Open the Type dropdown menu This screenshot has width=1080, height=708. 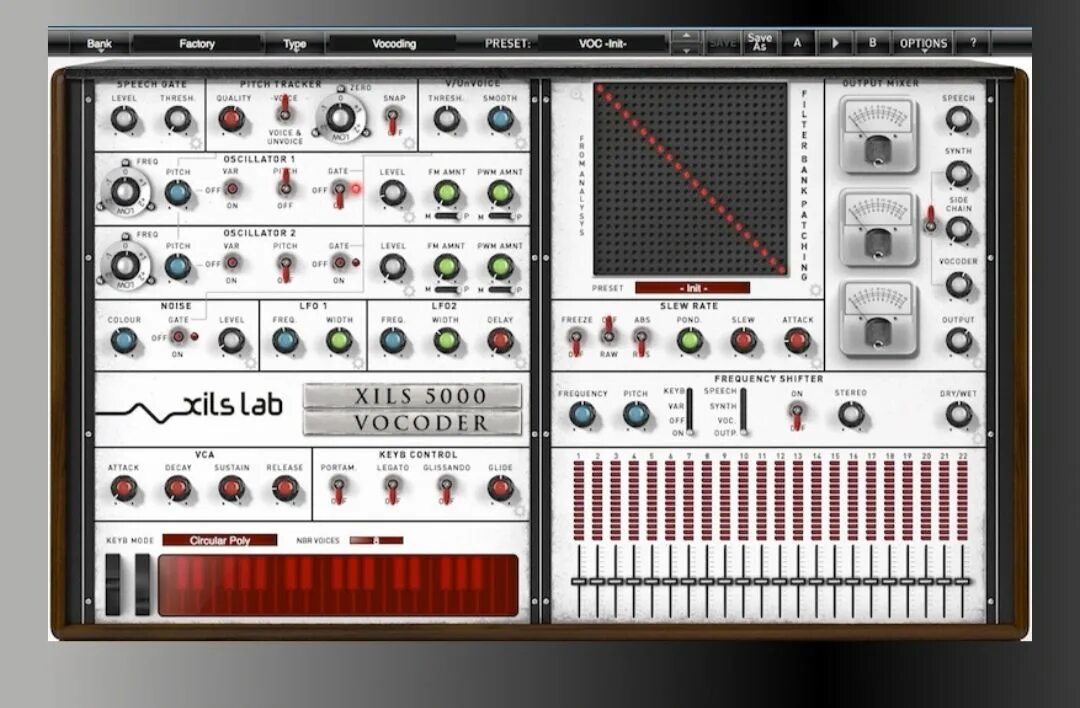(x=294, y=43)
